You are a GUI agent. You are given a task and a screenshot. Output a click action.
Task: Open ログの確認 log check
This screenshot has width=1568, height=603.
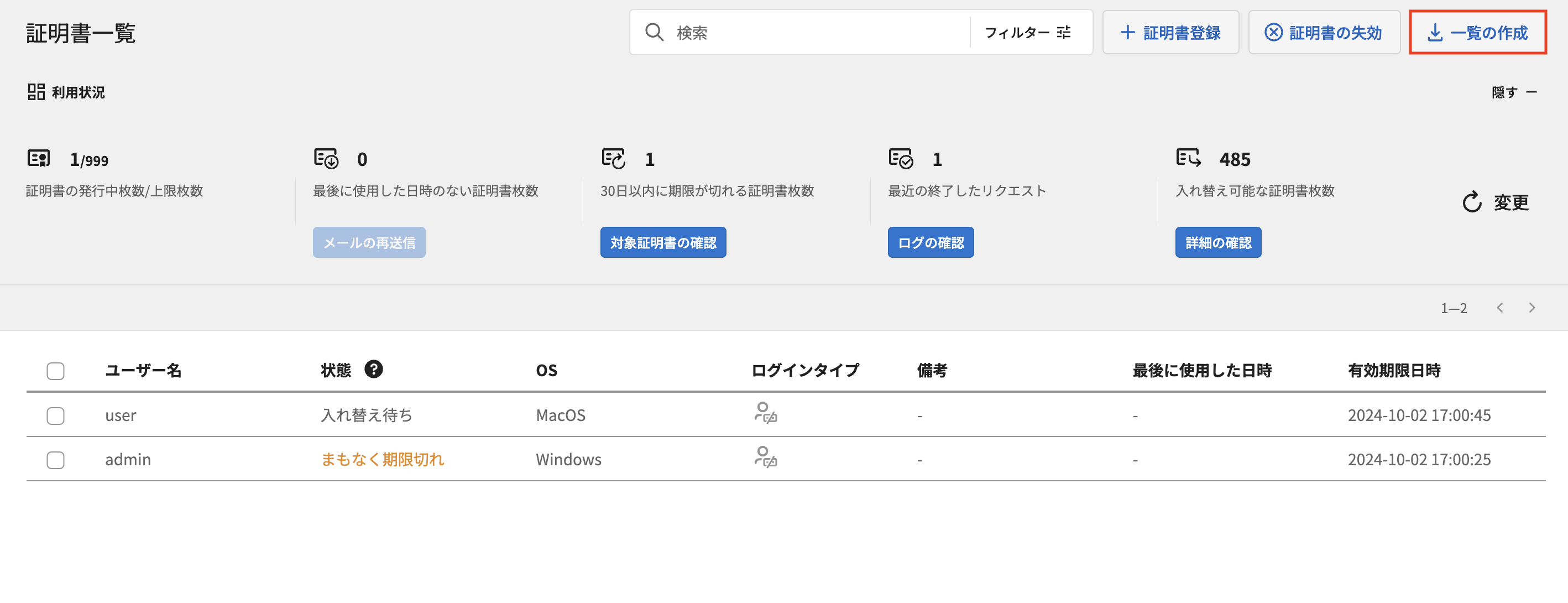[930, 242]
